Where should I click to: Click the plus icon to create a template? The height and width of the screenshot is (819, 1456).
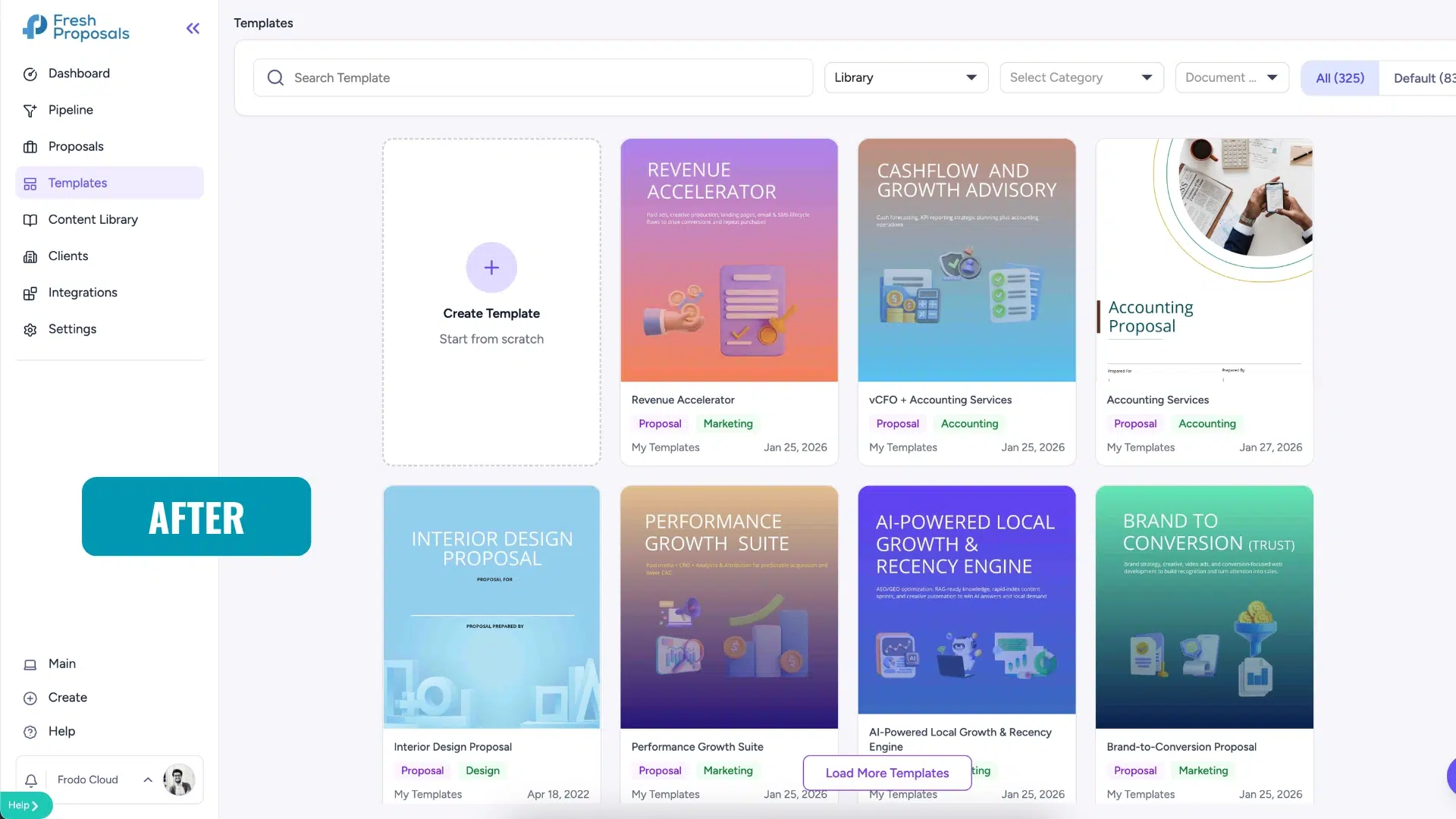coord(491,268)
